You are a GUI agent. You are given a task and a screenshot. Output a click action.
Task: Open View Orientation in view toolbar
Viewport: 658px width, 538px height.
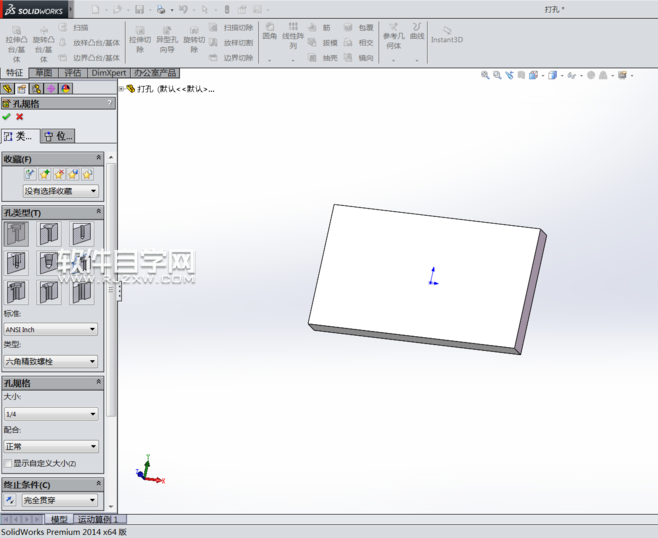533,75
